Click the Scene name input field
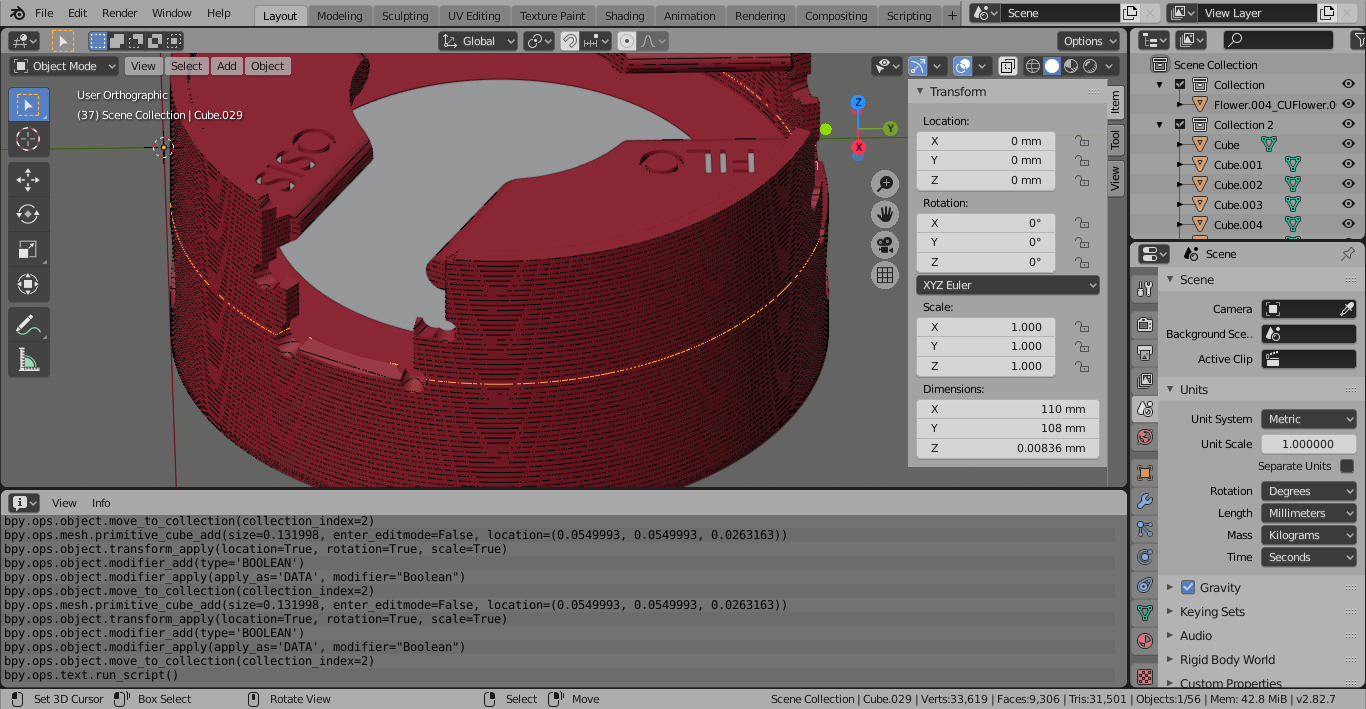1366x709 pixels. 1061,13
